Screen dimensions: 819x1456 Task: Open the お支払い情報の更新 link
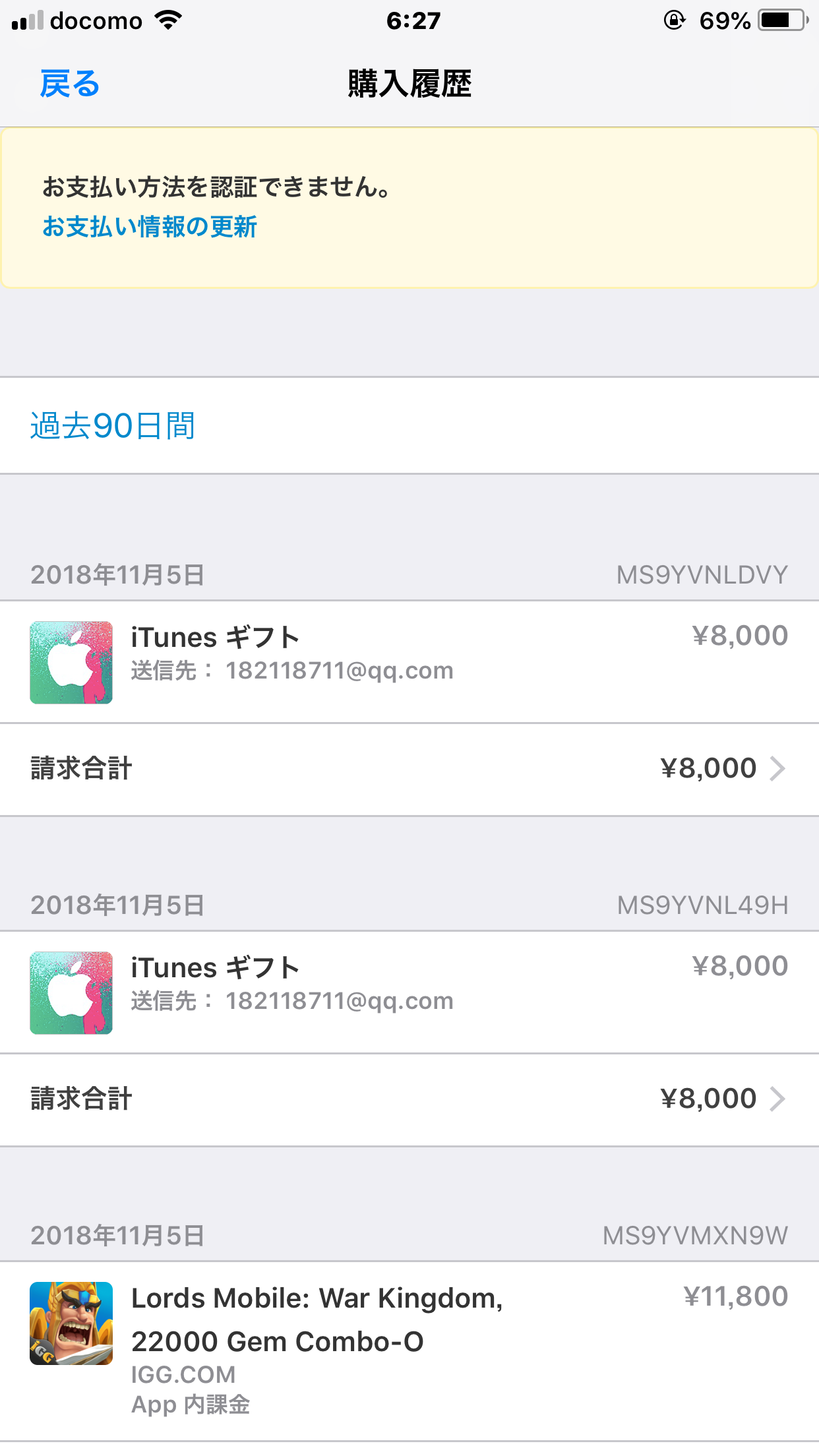tap(150, 227)
